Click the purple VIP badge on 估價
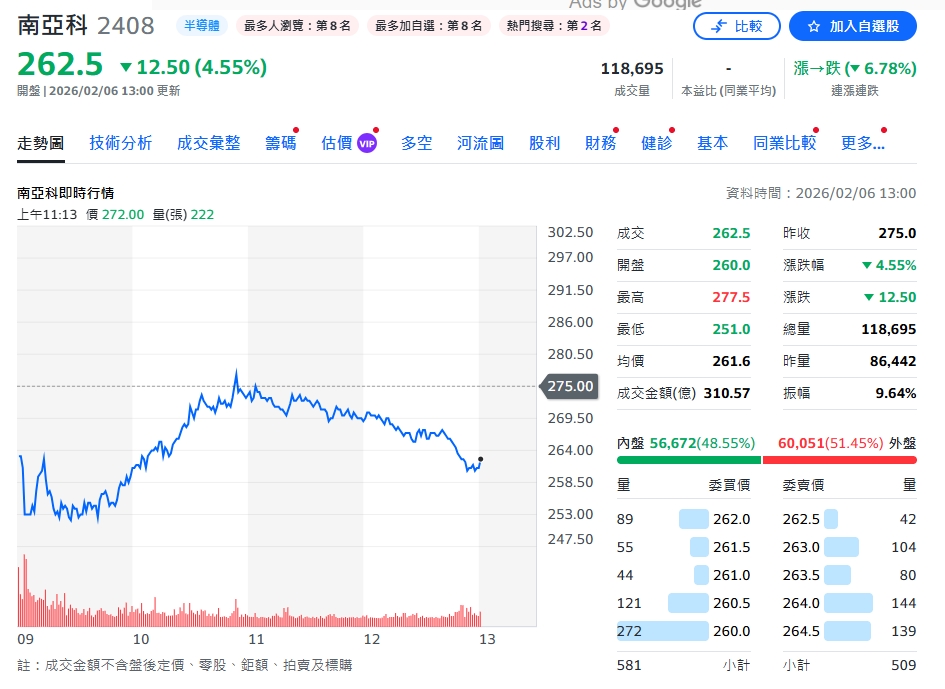Viewport: 945px width, 689px height. (366, 143)
